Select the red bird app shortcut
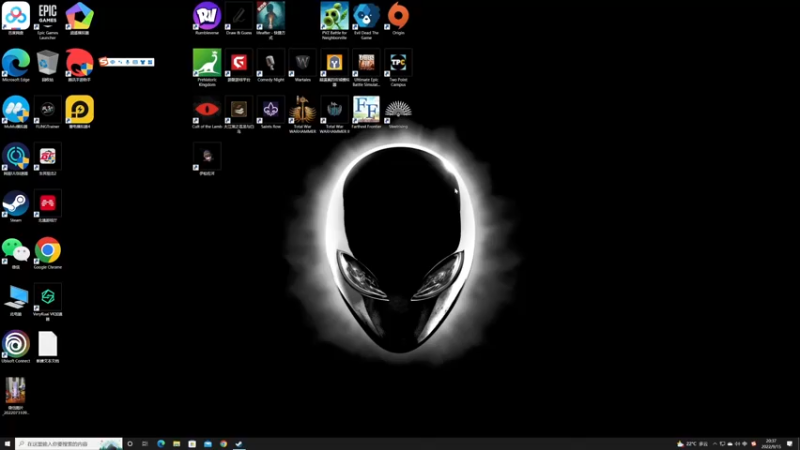Screen dimensions: 800x450 tap(80, 65)
